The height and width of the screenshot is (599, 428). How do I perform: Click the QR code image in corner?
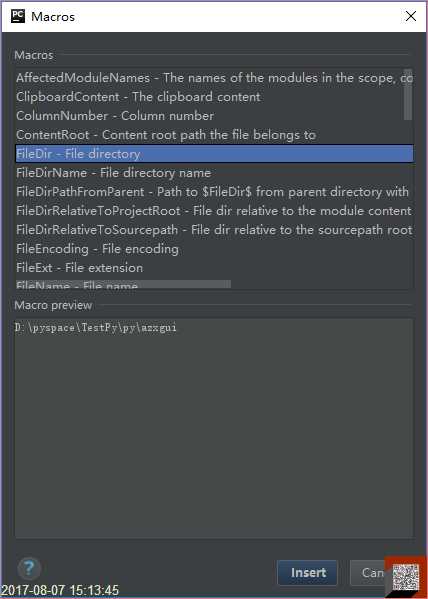tap(405, 578)
